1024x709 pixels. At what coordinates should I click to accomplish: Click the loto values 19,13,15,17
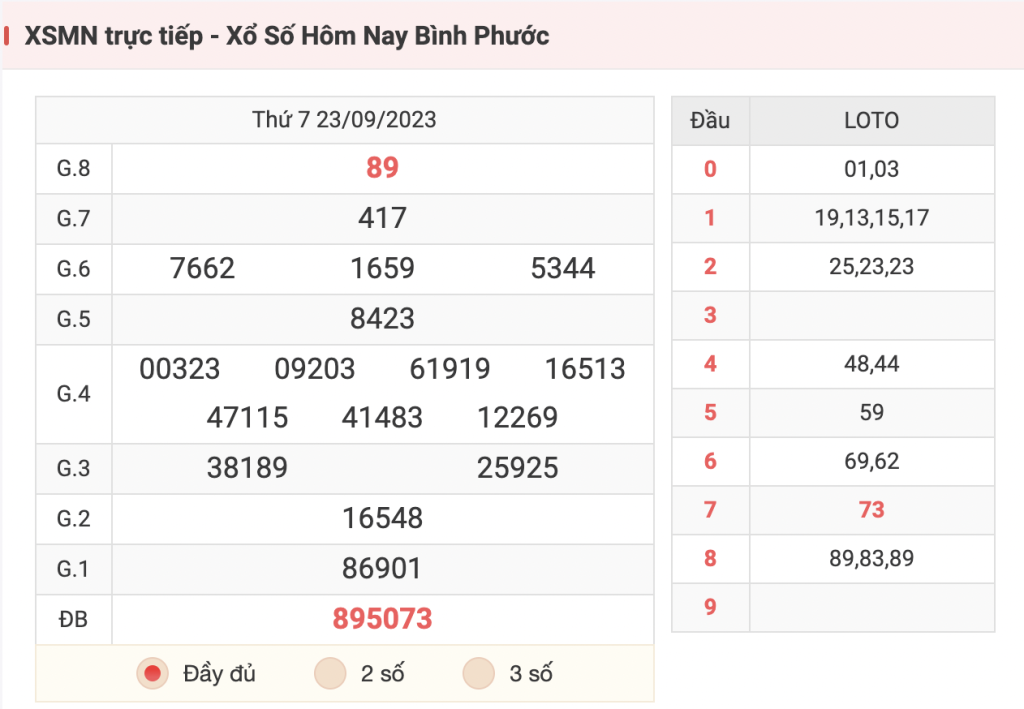click(x=872, y=217)
